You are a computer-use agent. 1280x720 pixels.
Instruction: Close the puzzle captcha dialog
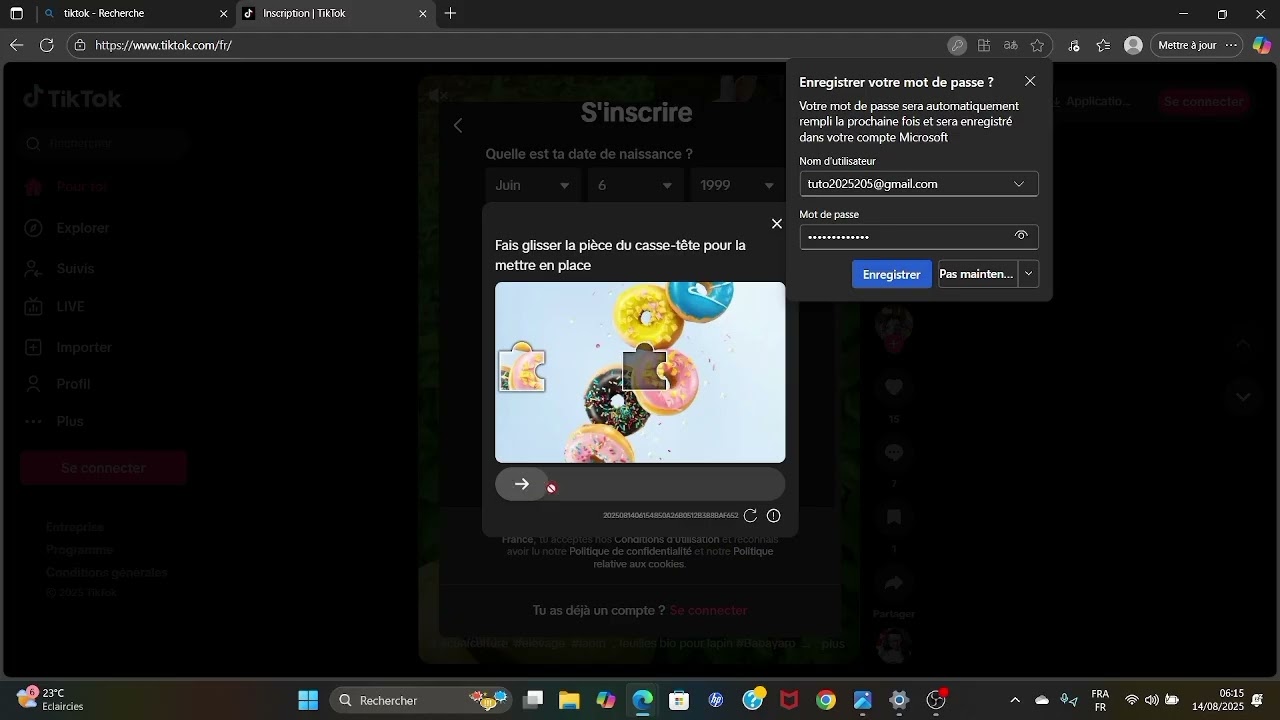pyautogui.click(x=777, y=224)
